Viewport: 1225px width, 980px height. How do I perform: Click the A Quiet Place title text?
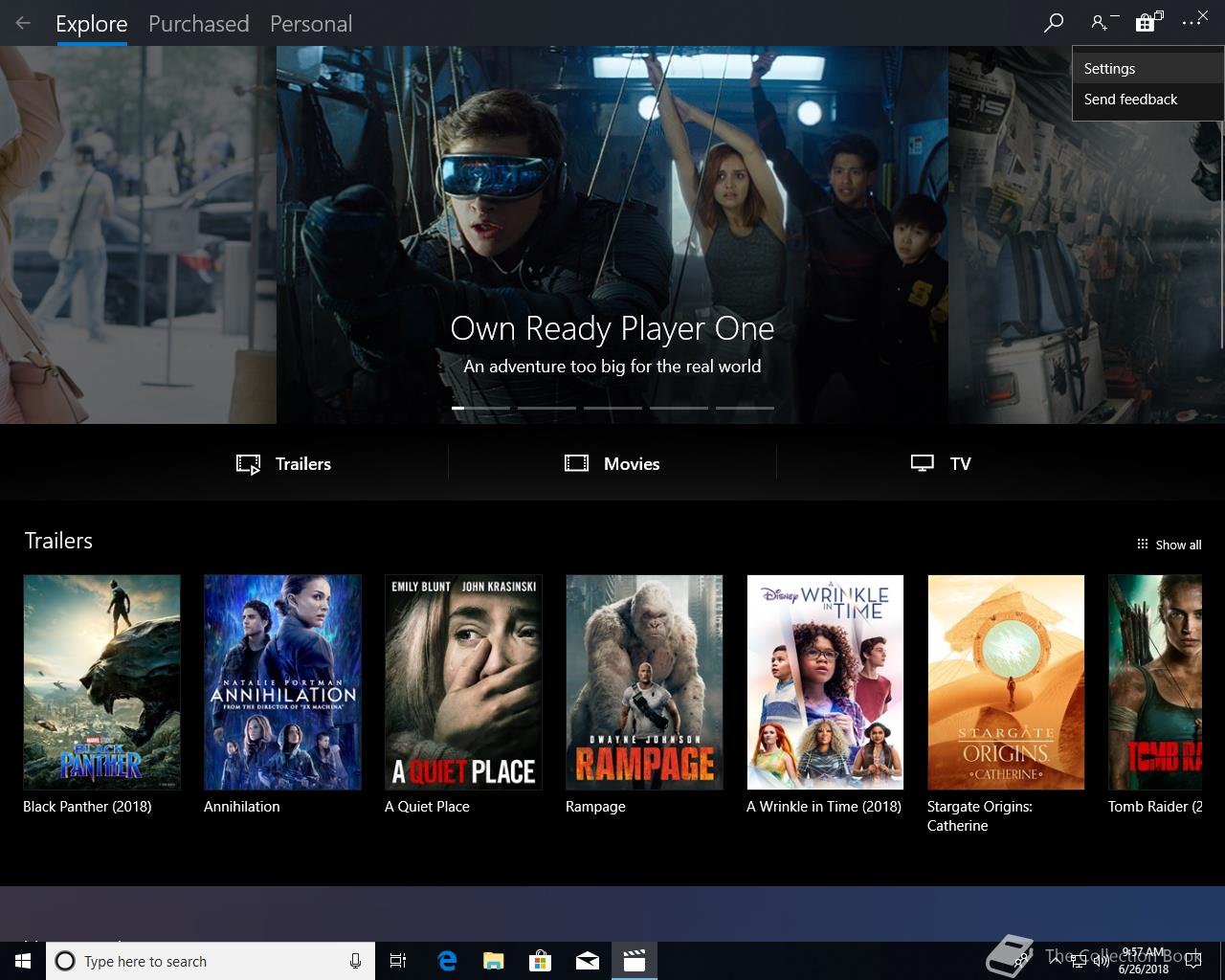click(x=427, y=807)
